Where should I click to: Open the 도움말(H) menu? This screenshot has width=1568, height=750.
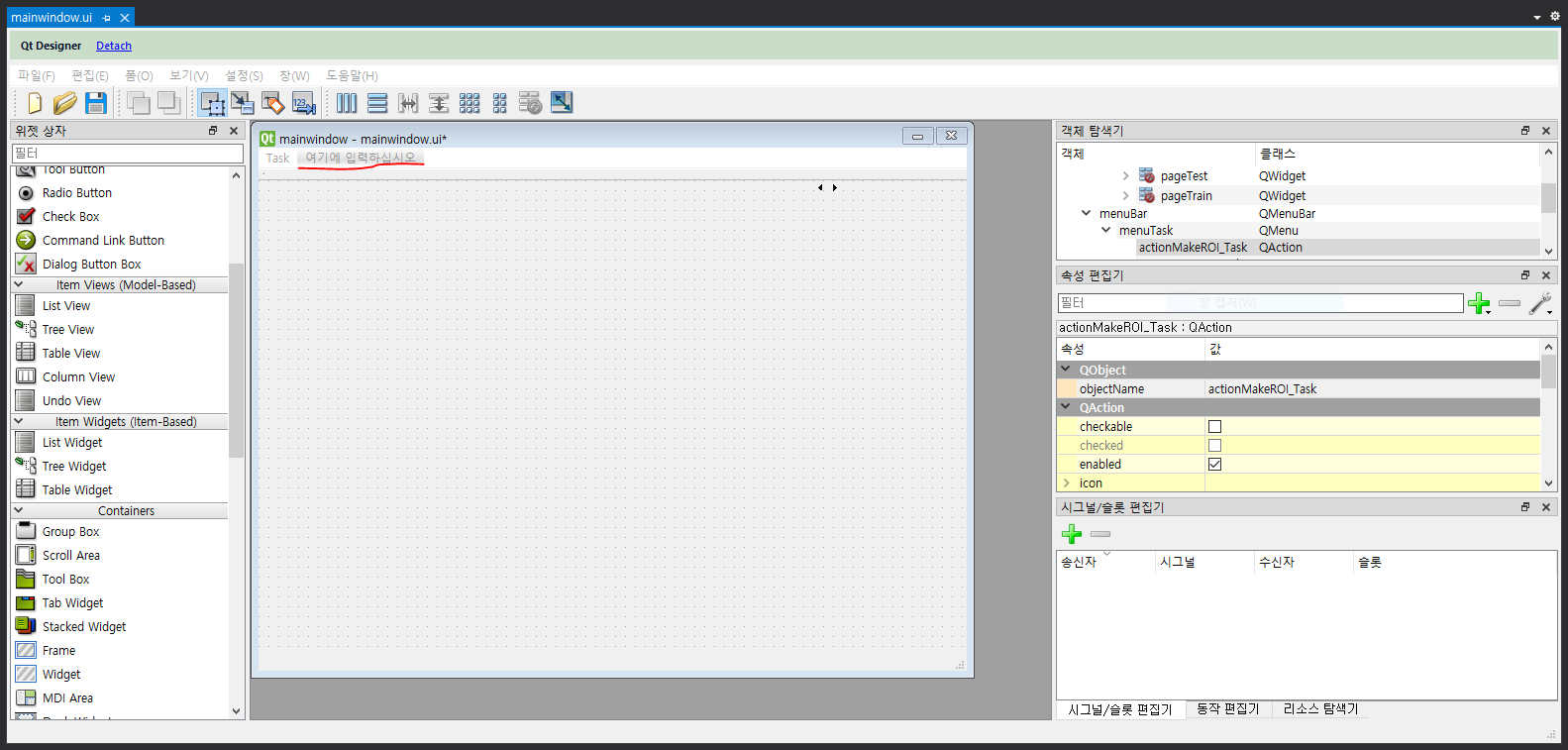352,75
